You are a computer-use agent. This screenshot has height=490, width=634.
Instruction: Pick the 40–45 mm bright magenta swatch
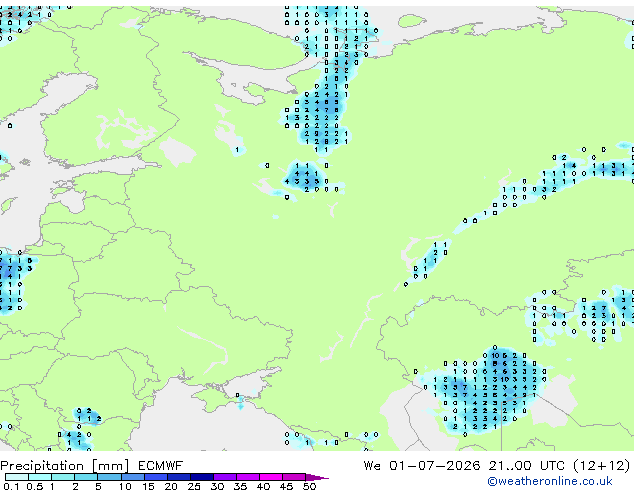pos(271,477)
